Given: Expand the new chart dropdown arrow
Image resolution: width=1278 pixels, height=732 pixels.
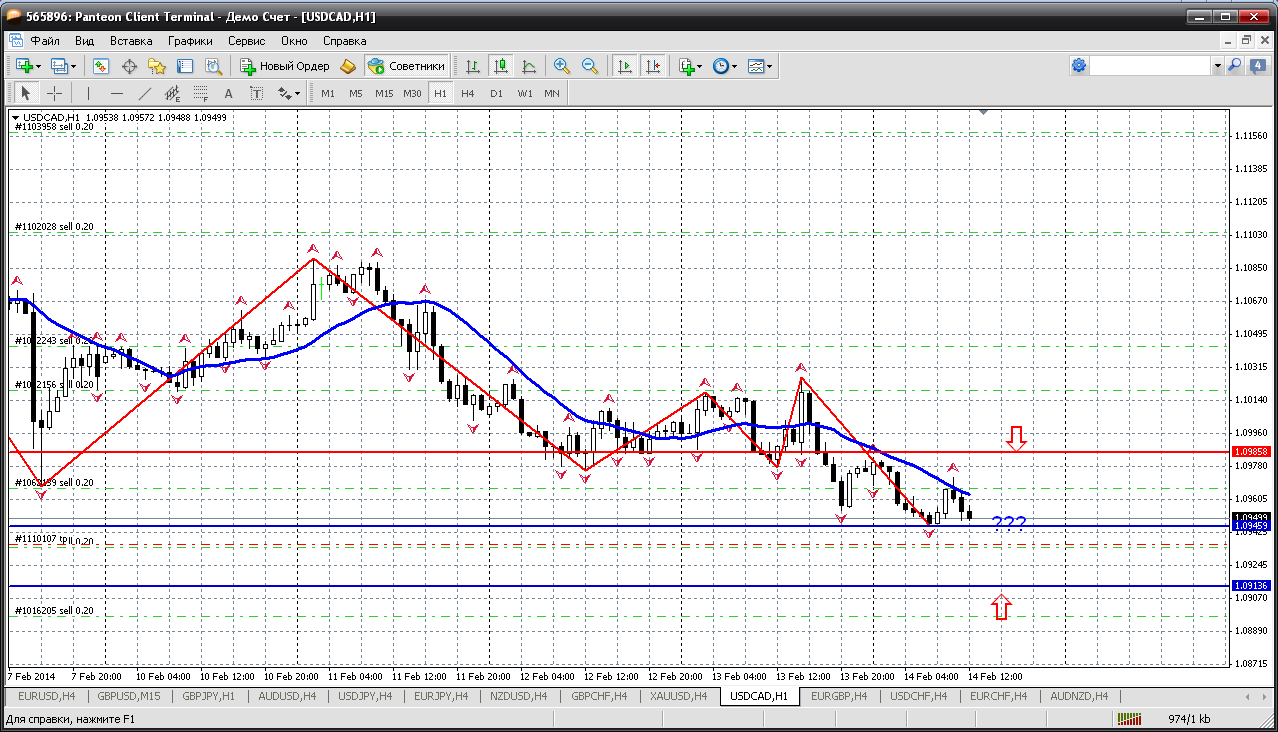Looking at the screenshot, I should 38,66.
